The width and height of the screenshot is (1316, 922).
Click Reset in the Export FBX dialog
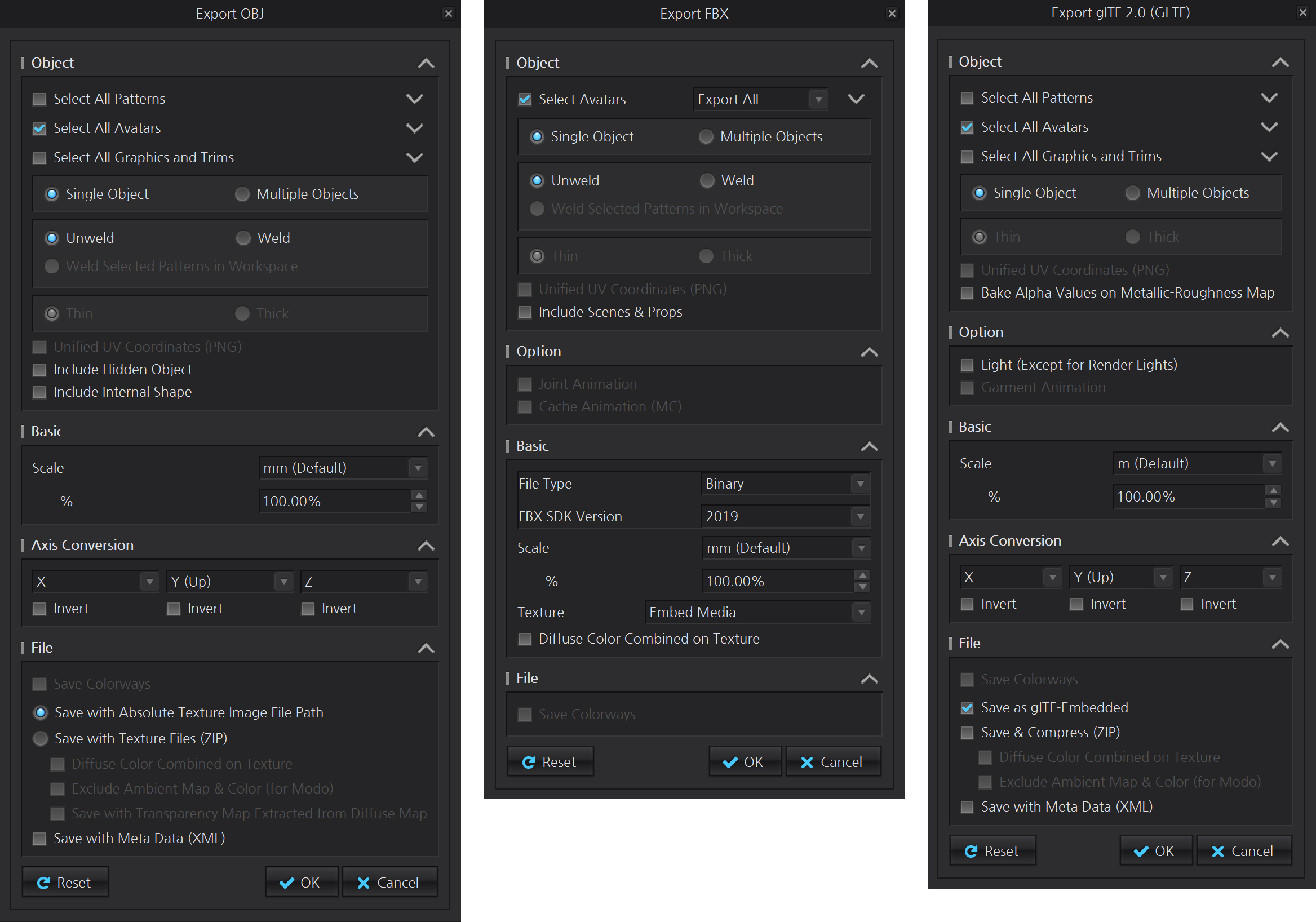tap(550, 762)
